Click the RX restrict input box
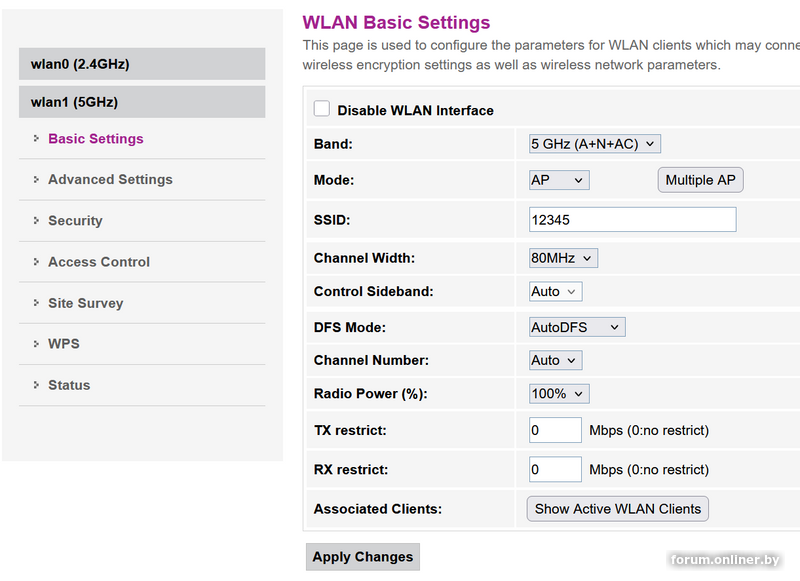The image size is (800, 581). coord(555,469)
